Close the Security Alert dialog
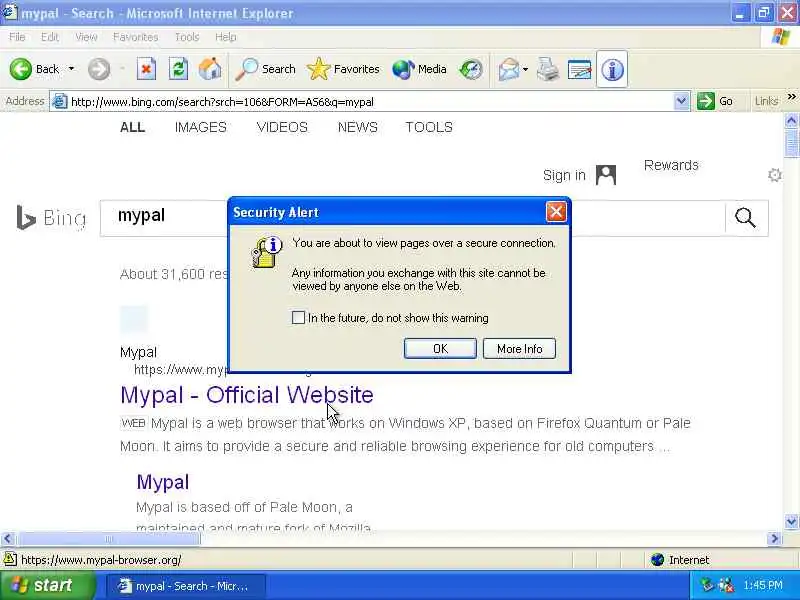800x600 pixels. 556,212
